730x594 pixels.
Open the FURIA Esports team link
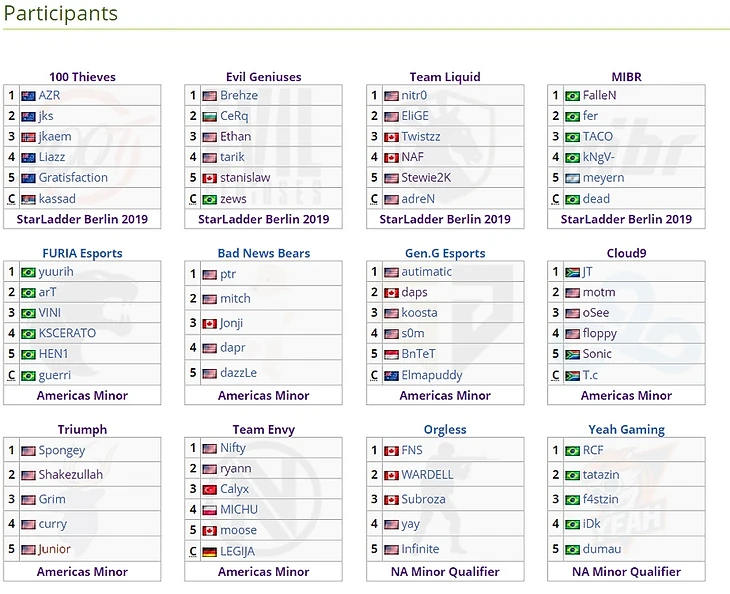pos(82,253)
